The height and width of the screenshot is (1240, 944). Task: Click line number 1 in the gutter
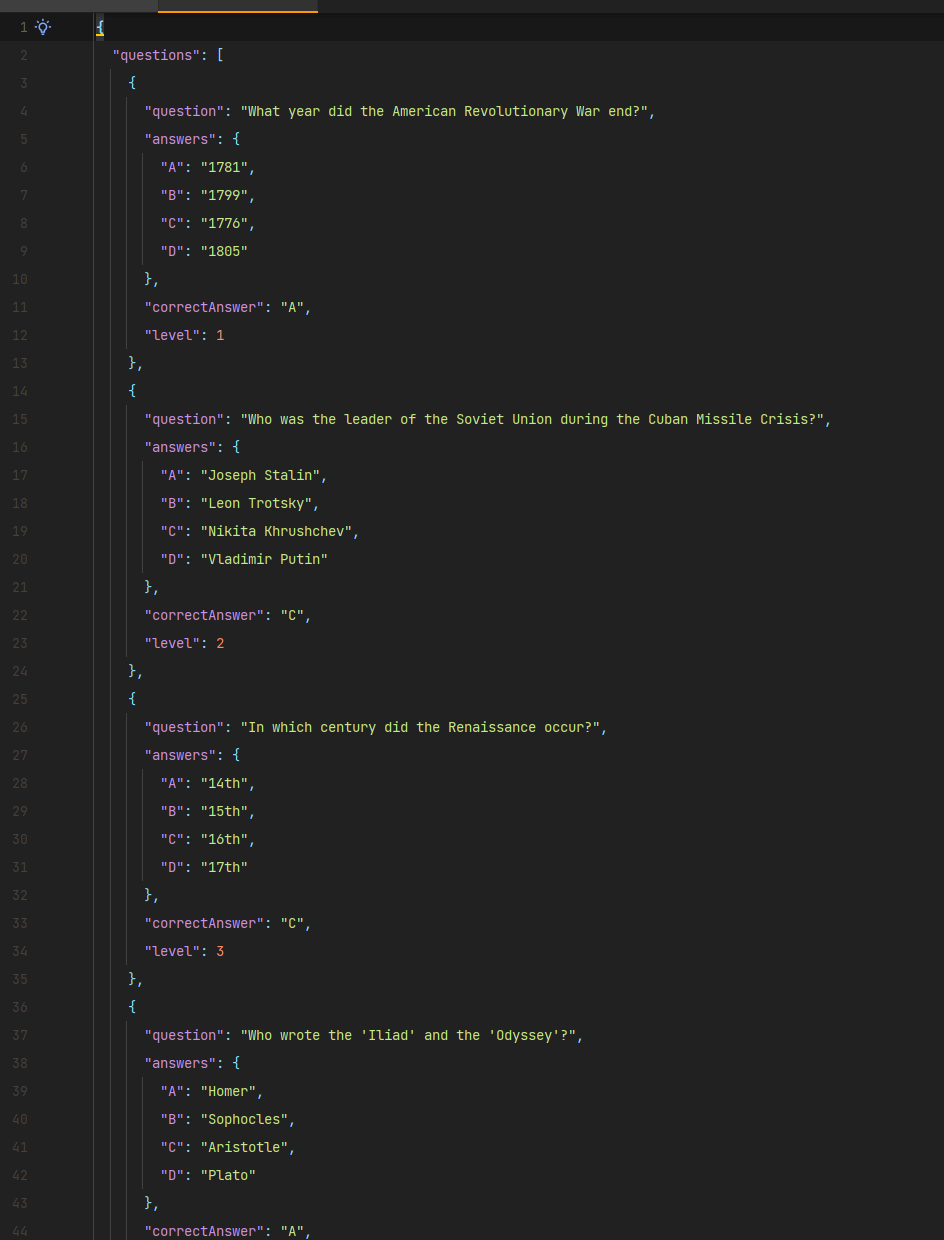[x=24, y=27]
